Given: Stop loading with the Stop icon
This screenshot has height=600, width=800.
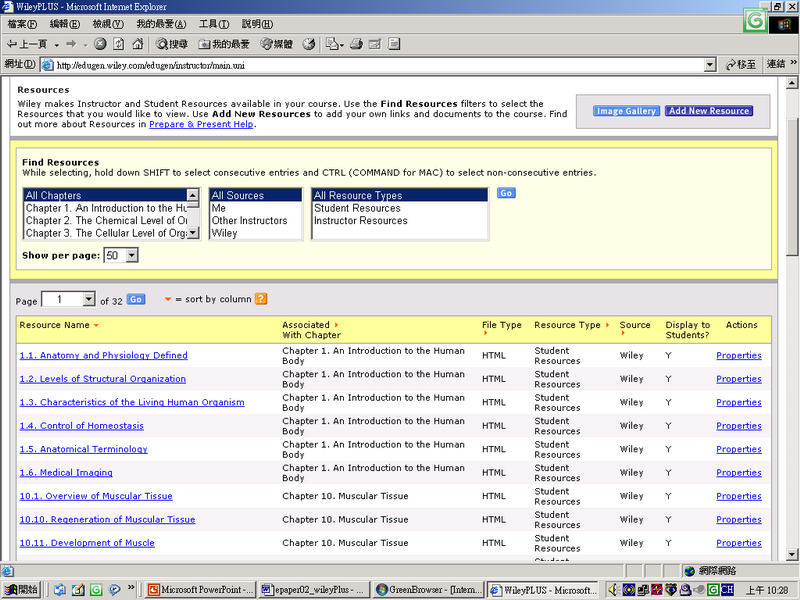Looking at the screenshot, I should (x=100, y=44).
